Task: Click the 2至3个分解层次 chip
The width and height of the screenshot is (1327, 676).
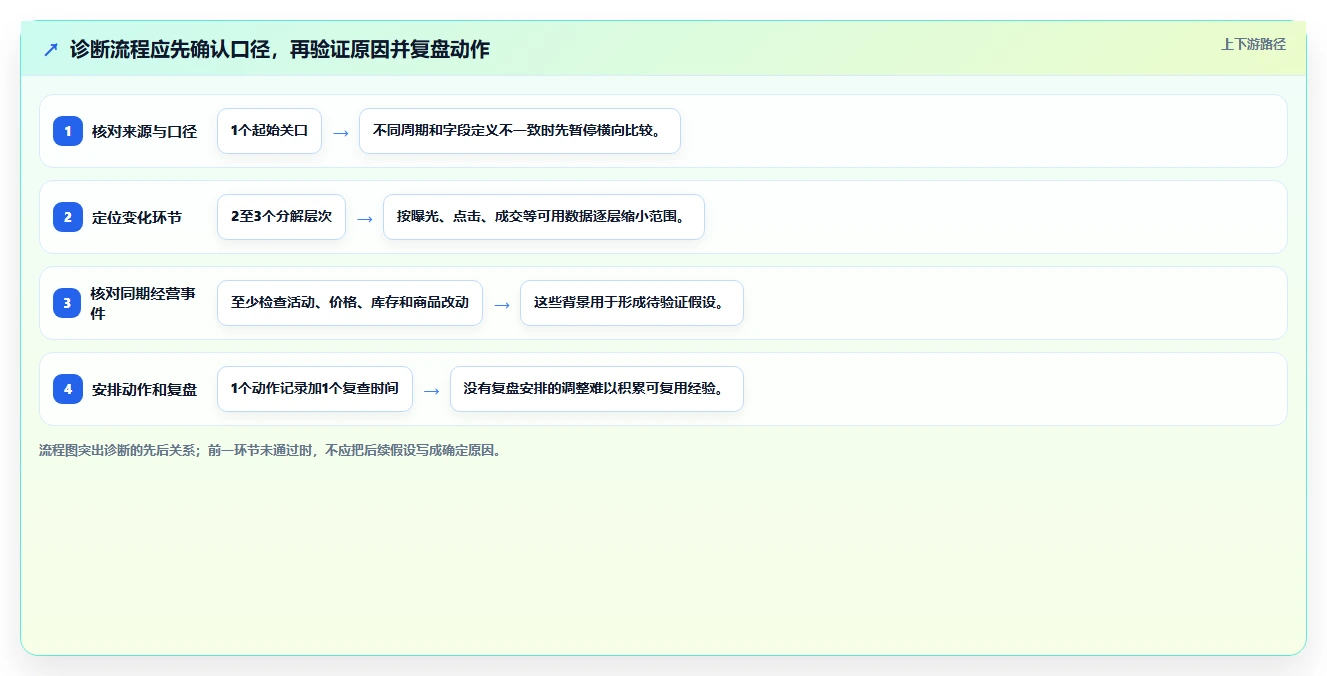Action: [x=281, y=217]
